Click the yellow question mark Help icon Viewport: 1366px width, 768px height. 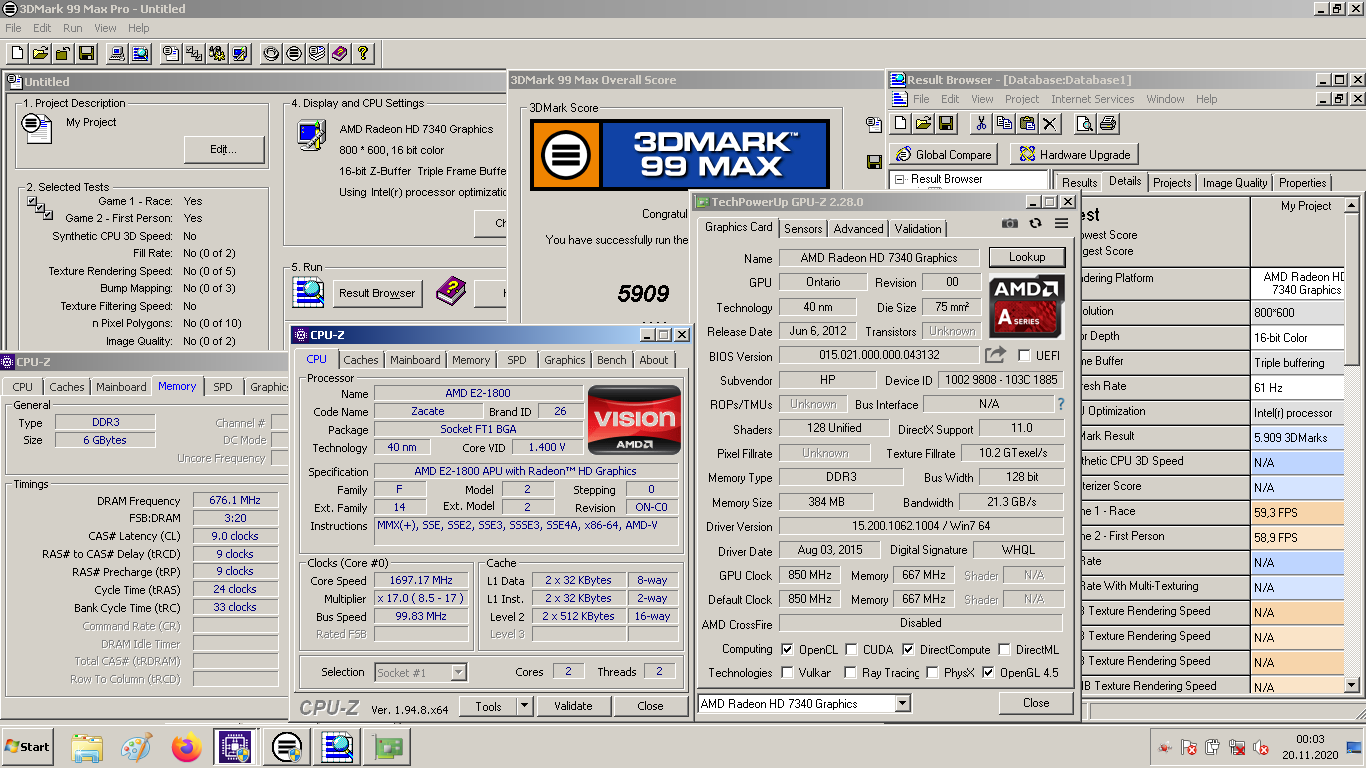point(363,53)
